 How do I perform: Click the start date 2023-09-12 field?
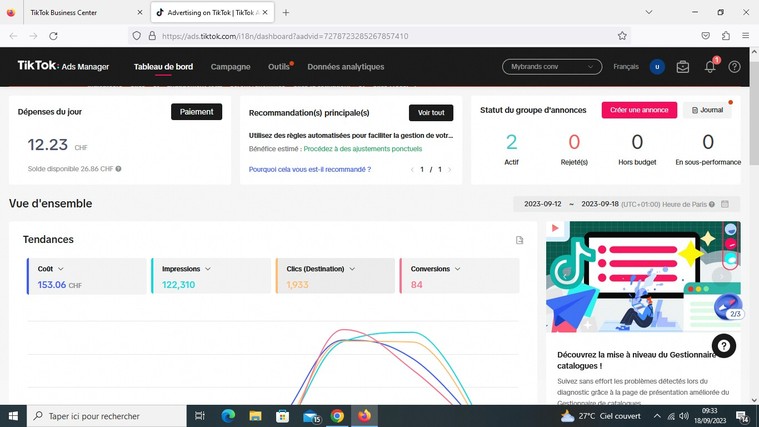[543, 204]
